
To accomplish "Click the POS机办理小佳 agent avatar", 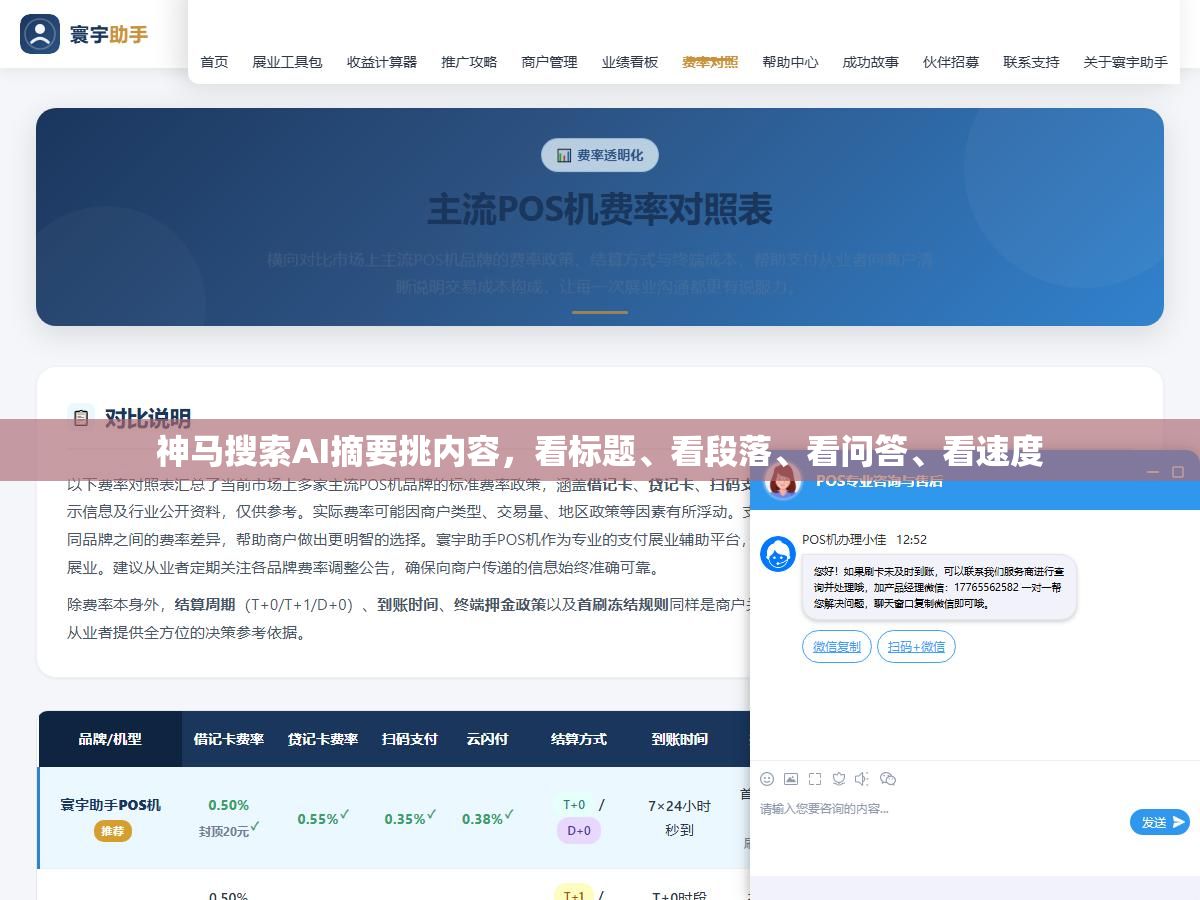I will [x=778, y=554].
